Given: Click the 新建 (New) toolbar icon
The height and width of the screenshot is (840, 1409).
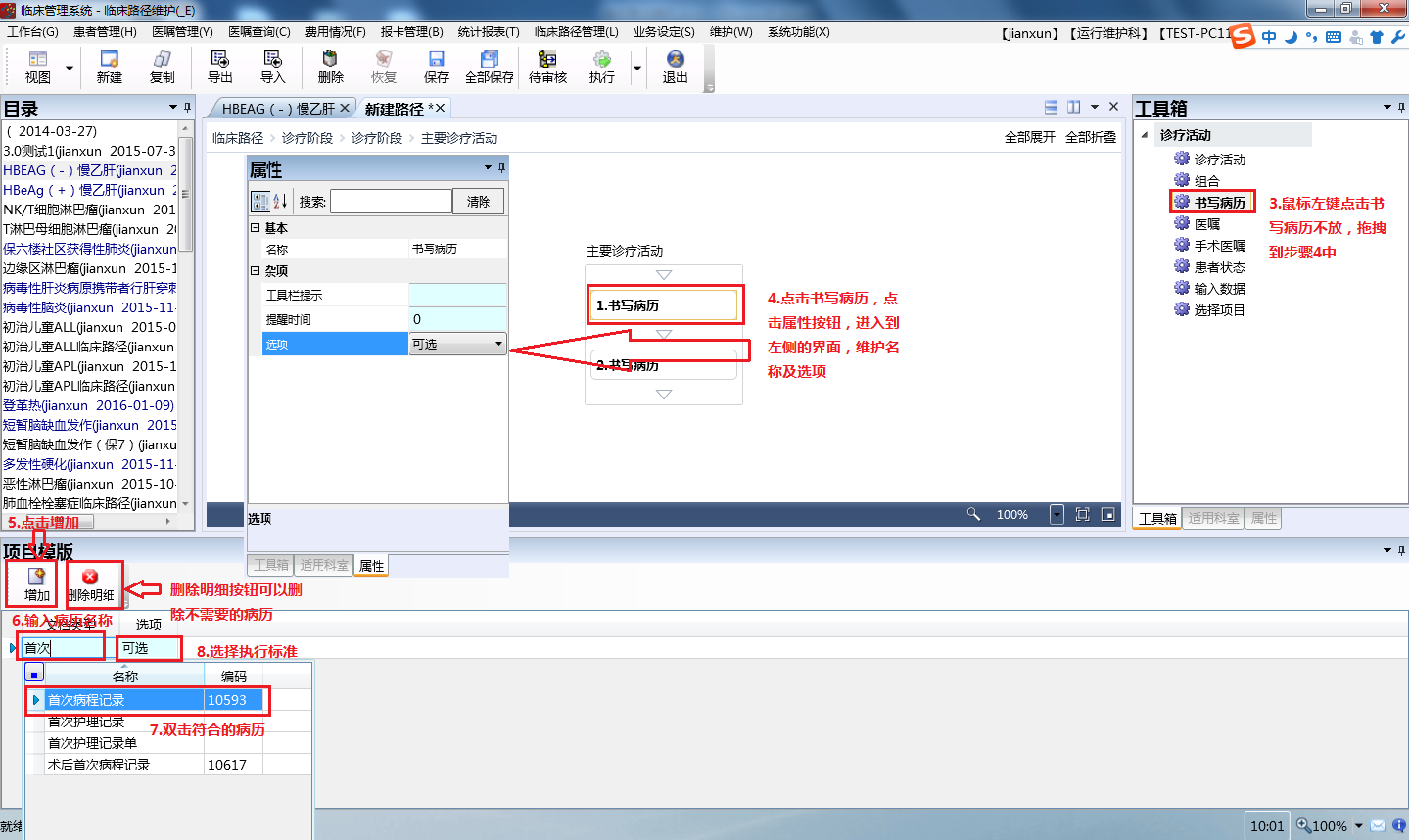Looking at the screenshot, I should coord(110,68).
